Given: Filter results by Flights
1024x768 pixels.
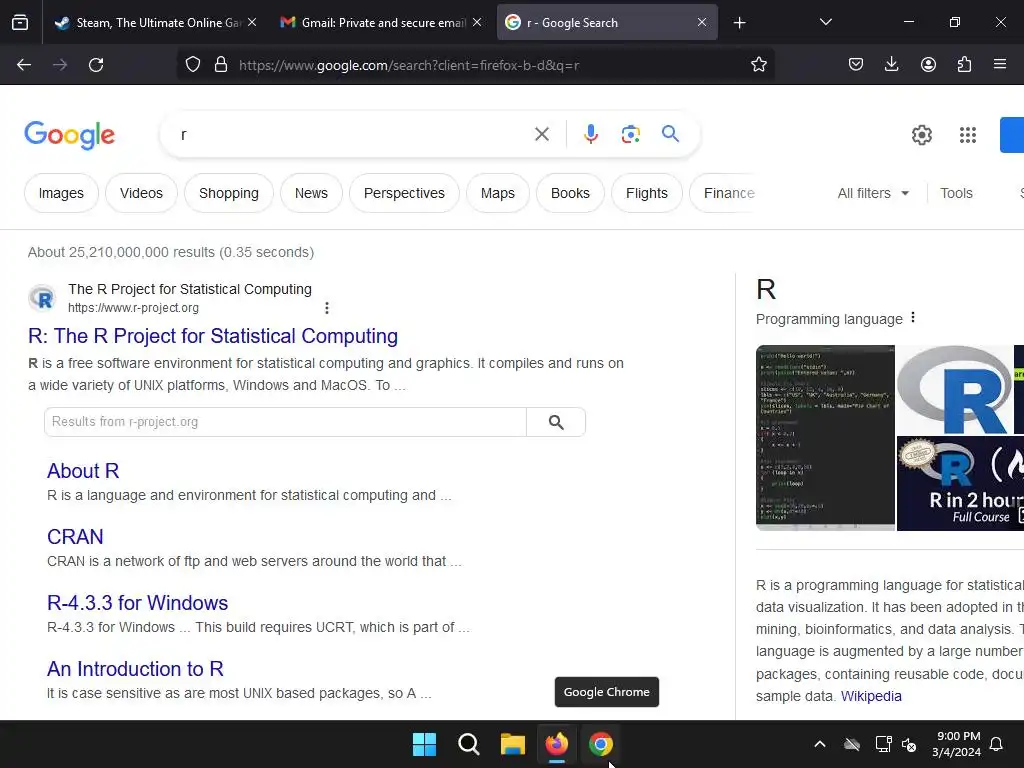Looking at the screenshot, I should click(647, 193).
